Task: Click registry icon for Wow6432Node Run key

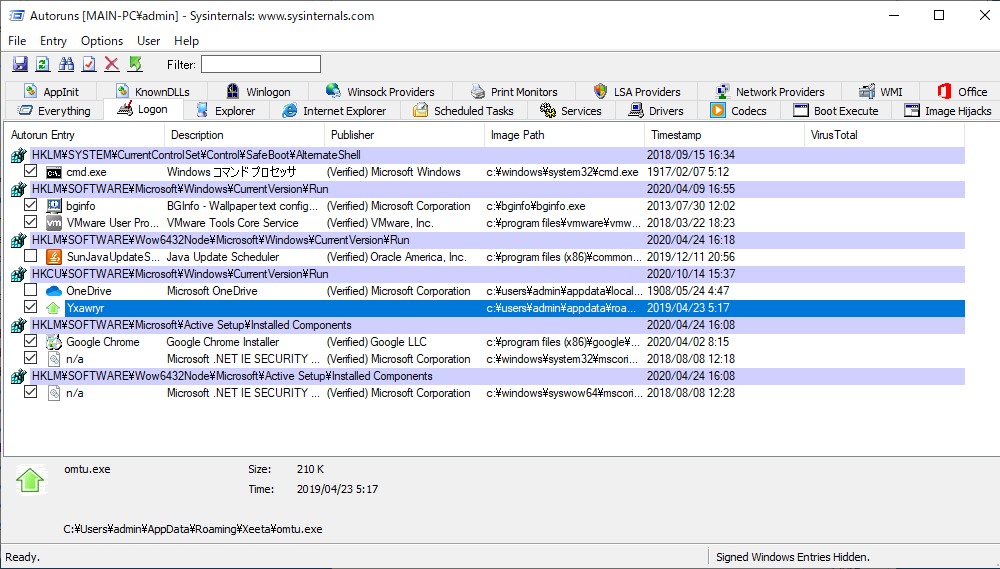Action: 18,240
